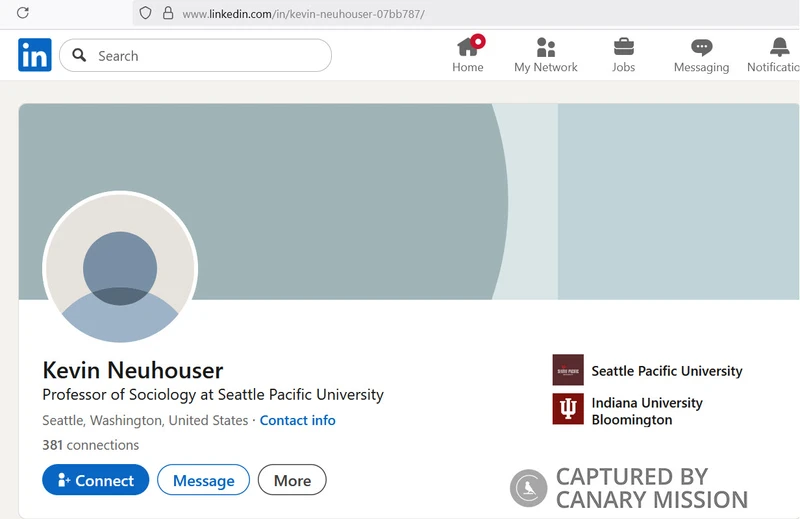
Task: Open the Contact info link
Action: (x=297, y=420)
